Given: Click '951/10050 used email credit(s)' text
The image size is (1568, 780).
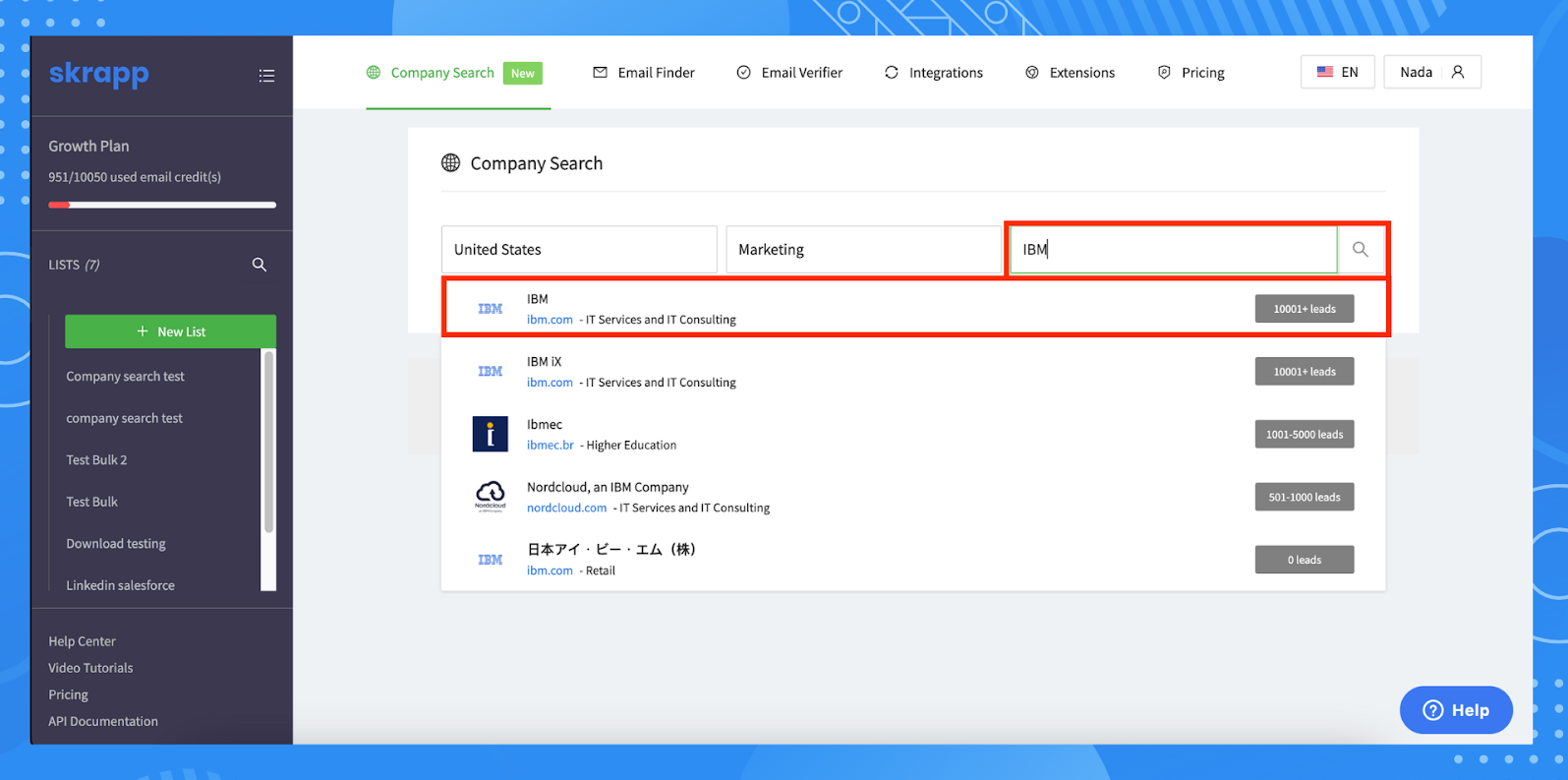Looking at the screenshot, I should pos(135,177).
